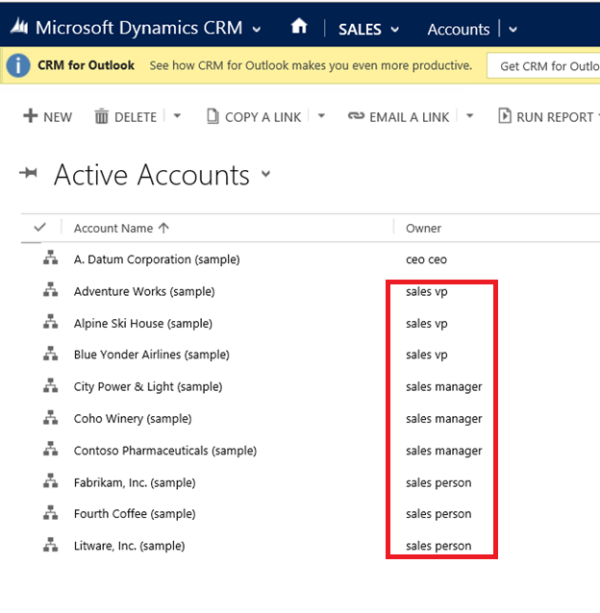Sort by the Account Name column header
The height and width of the screenshot is (613, 600).
click(113, 228)
